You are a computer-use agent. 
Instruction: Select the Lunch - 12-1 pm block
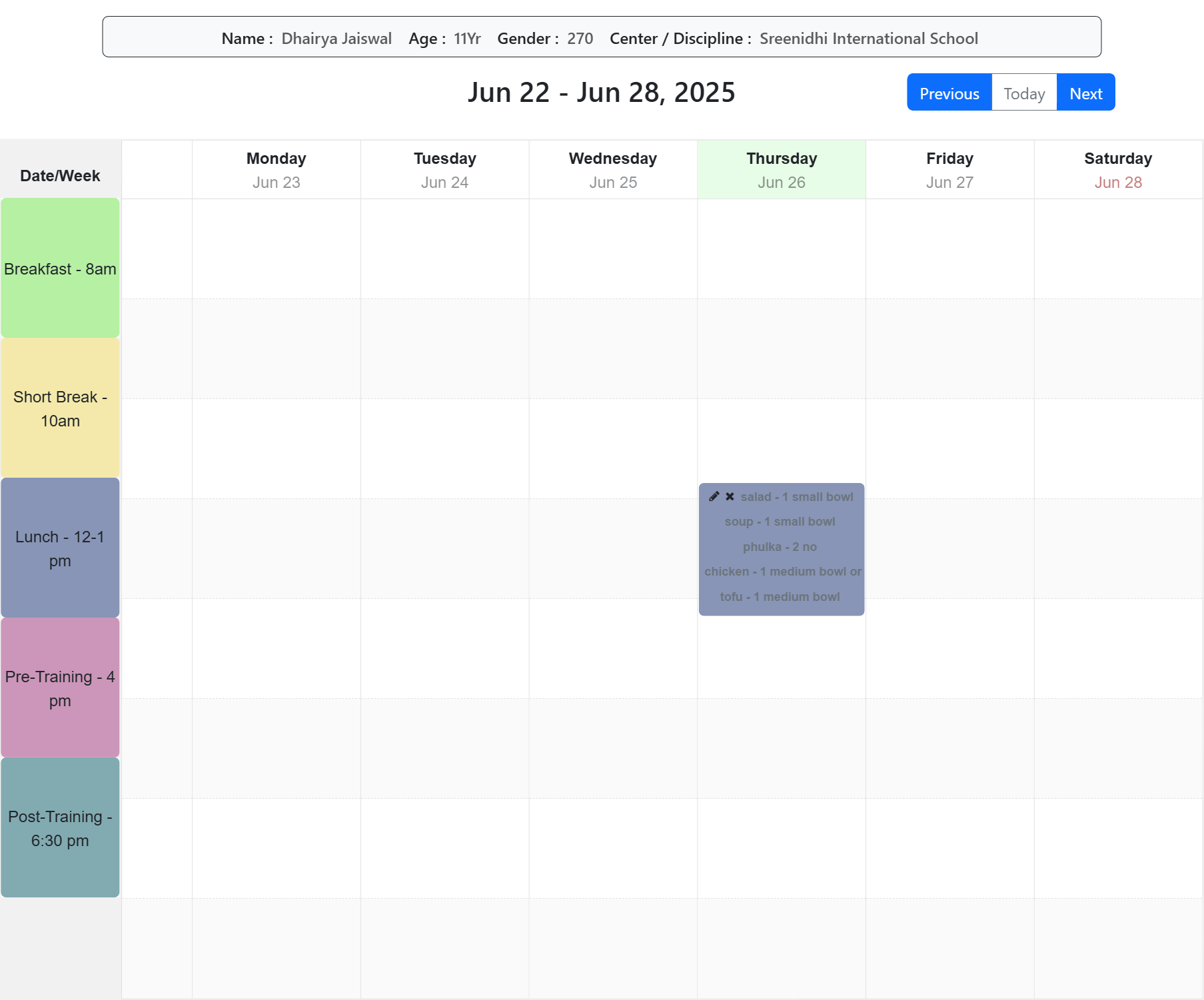[x=60, y=548]
